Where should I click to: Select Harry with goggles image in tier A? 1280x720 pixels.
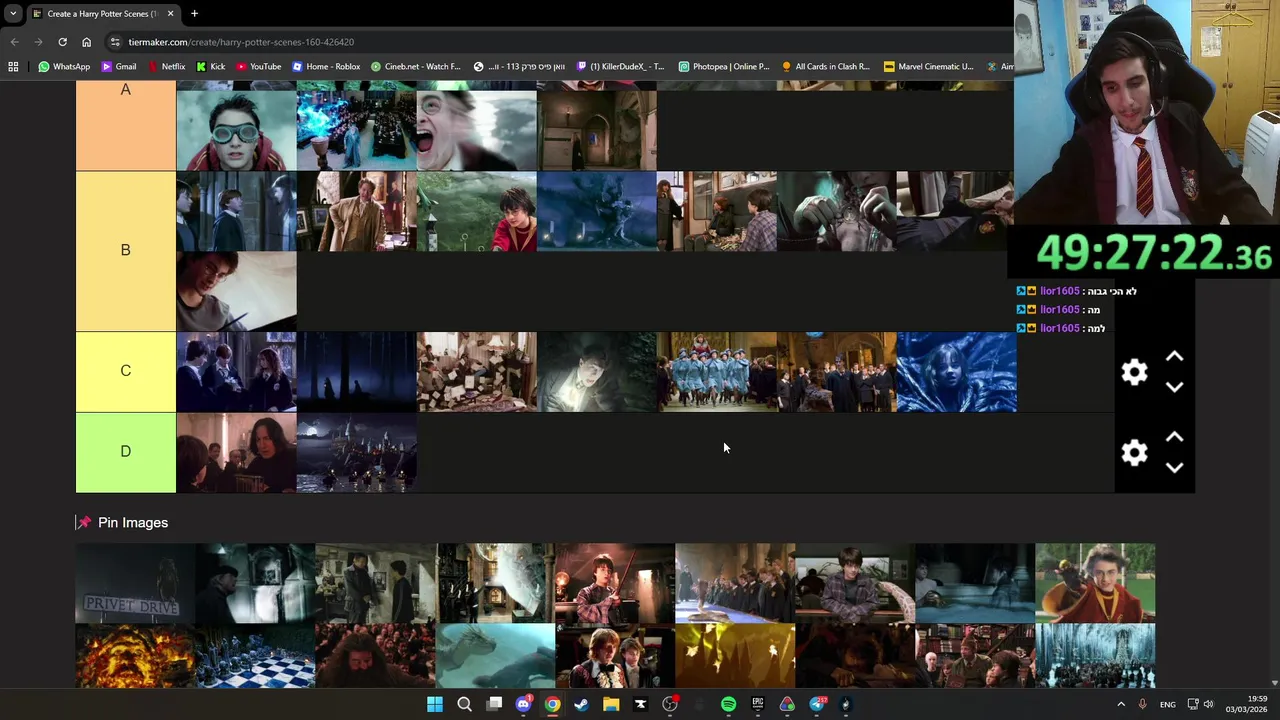pyautogui.click(x=236, y=130)
